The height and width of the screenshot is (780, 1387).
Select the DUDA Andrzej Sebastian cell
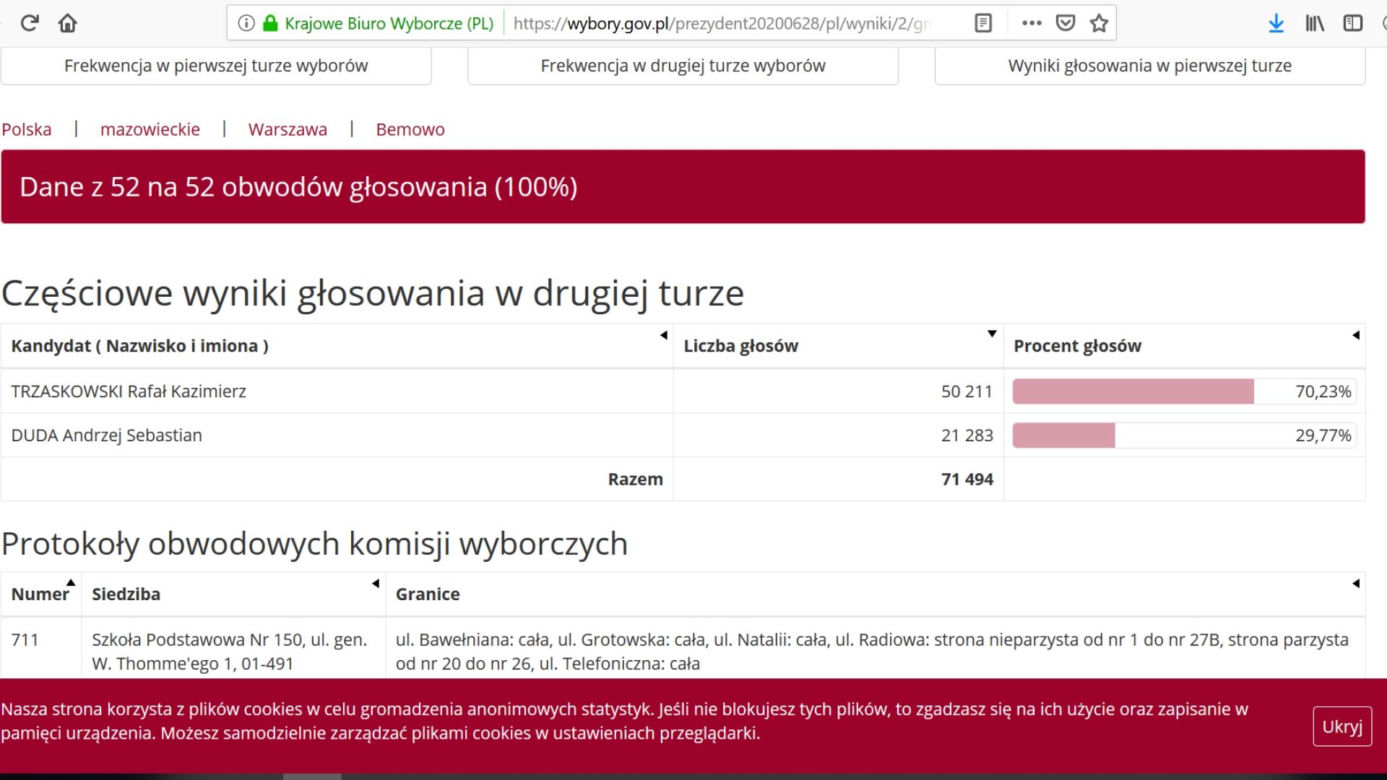(337, 435)
